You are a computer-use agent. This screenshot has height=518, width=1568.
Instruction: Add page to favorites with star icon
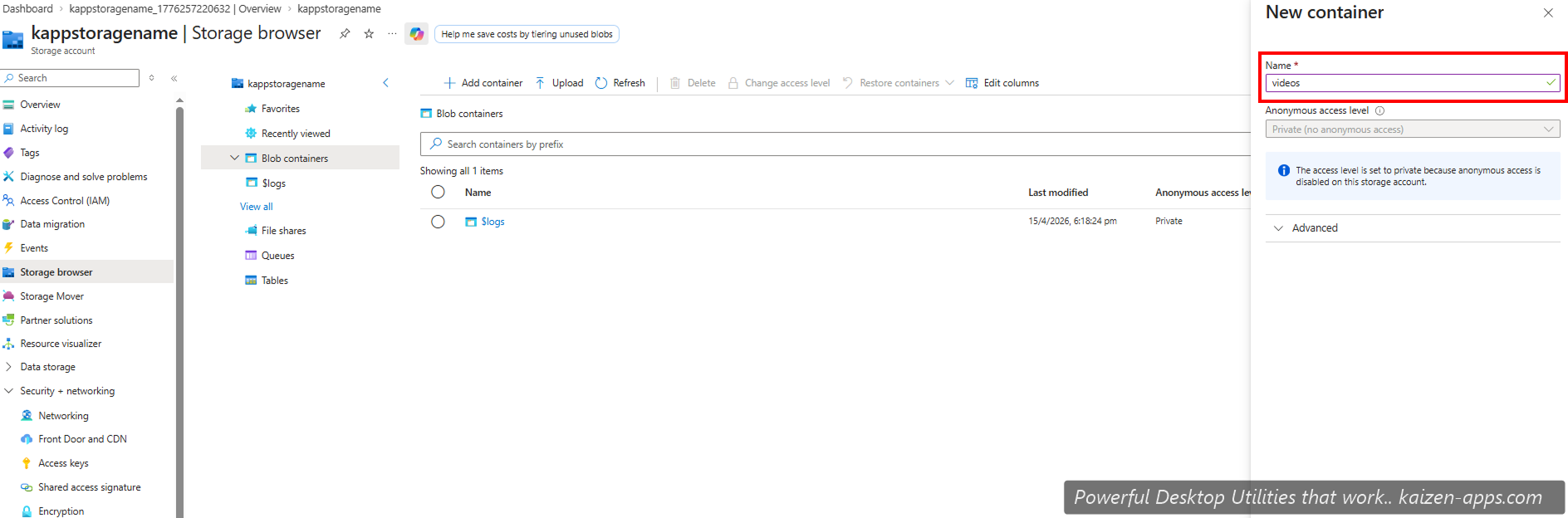point(369,34)
